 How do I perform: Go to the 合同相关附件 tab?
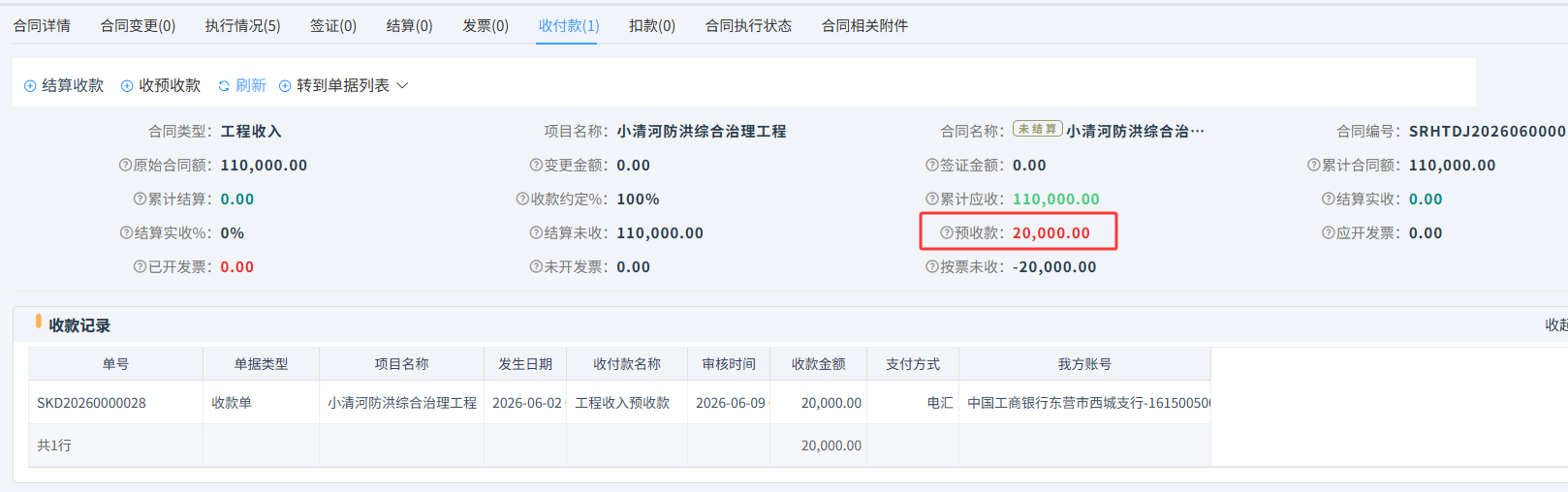coord(864,26)
